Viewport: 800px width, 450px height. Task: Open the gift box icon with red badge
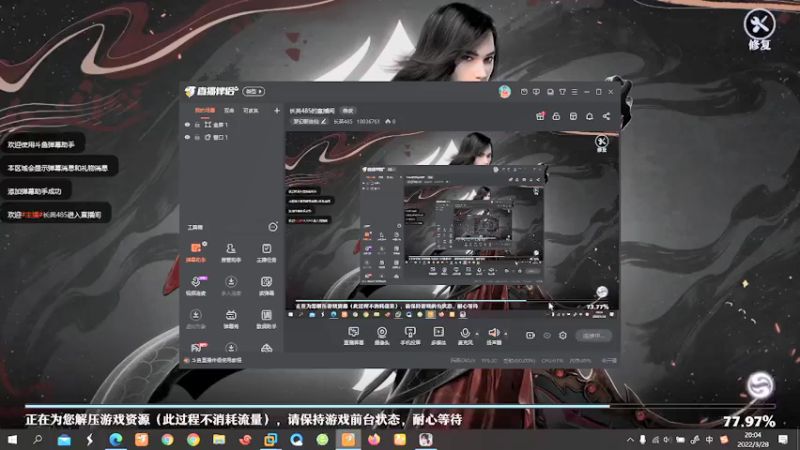[x=540, y=116]
